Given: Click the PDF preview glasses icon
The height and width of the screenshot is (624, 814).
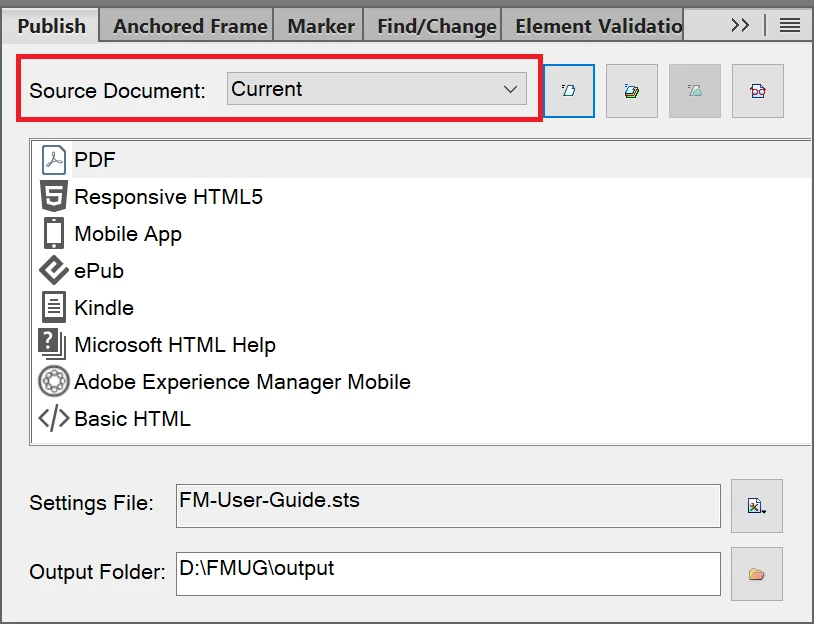Looking at the screenshot, I should pos(757,91).
